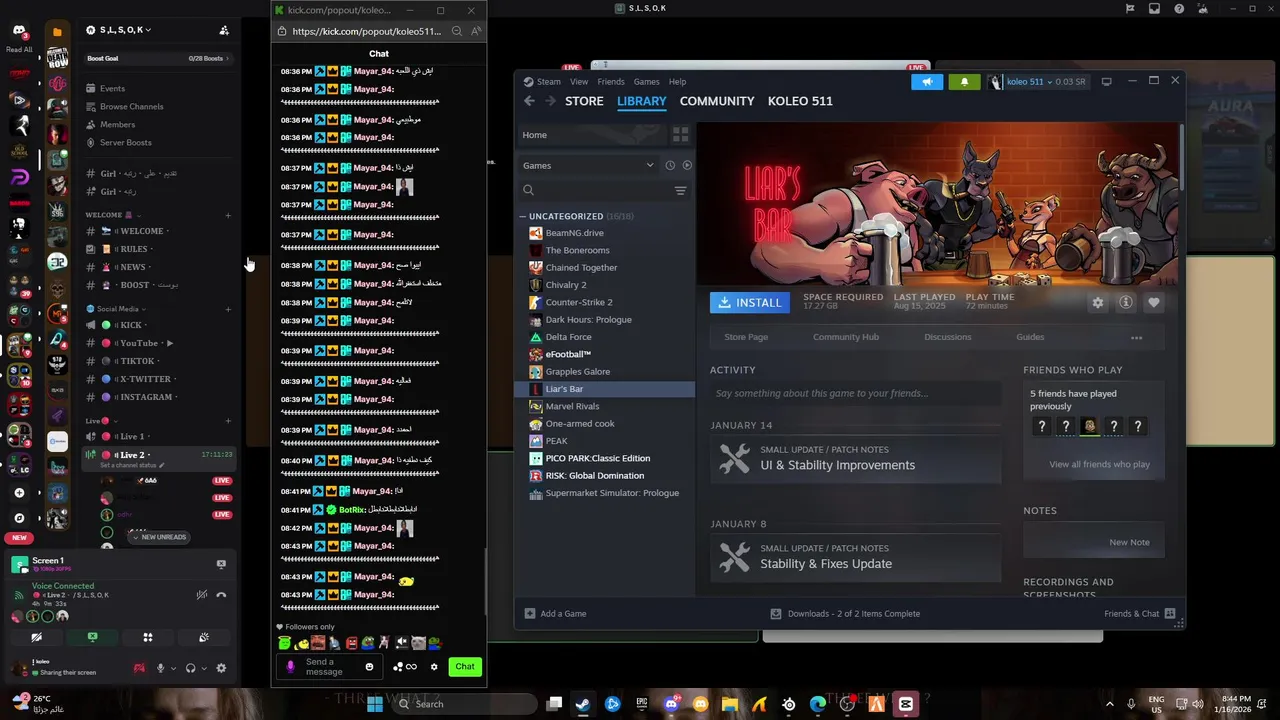Open Discord user settings gear
The width and height of the screenshot is (1280, 720).
(221, 668)
